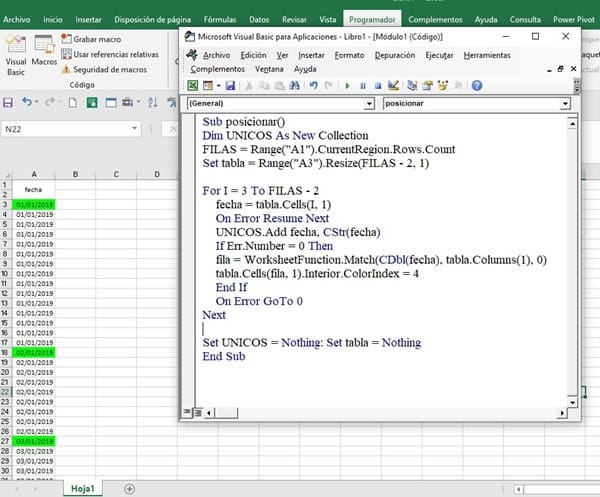This screenshot has height=497, width=600.
Task: Save the project in the VBA toolbar
Action: pyautogui.click(x=230, y=86)
